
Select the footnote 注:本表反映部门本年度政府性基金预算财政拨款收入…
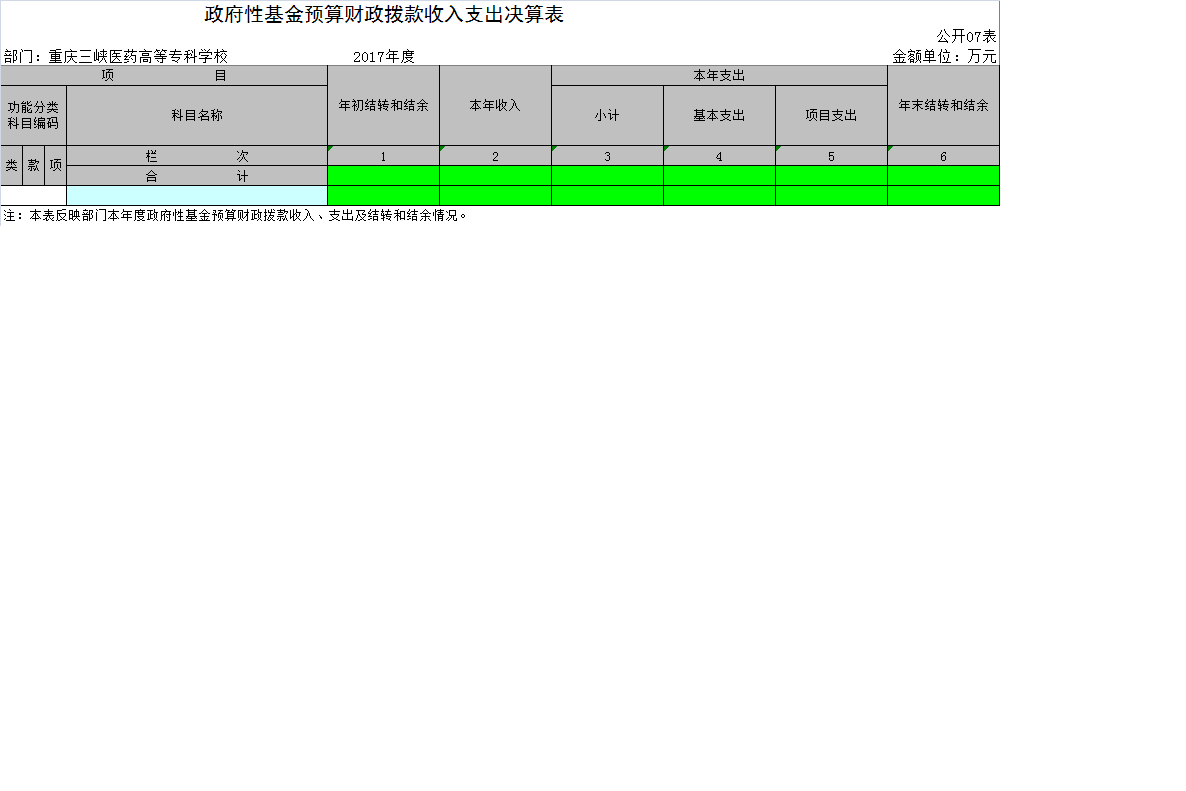[x=235, y=216]
